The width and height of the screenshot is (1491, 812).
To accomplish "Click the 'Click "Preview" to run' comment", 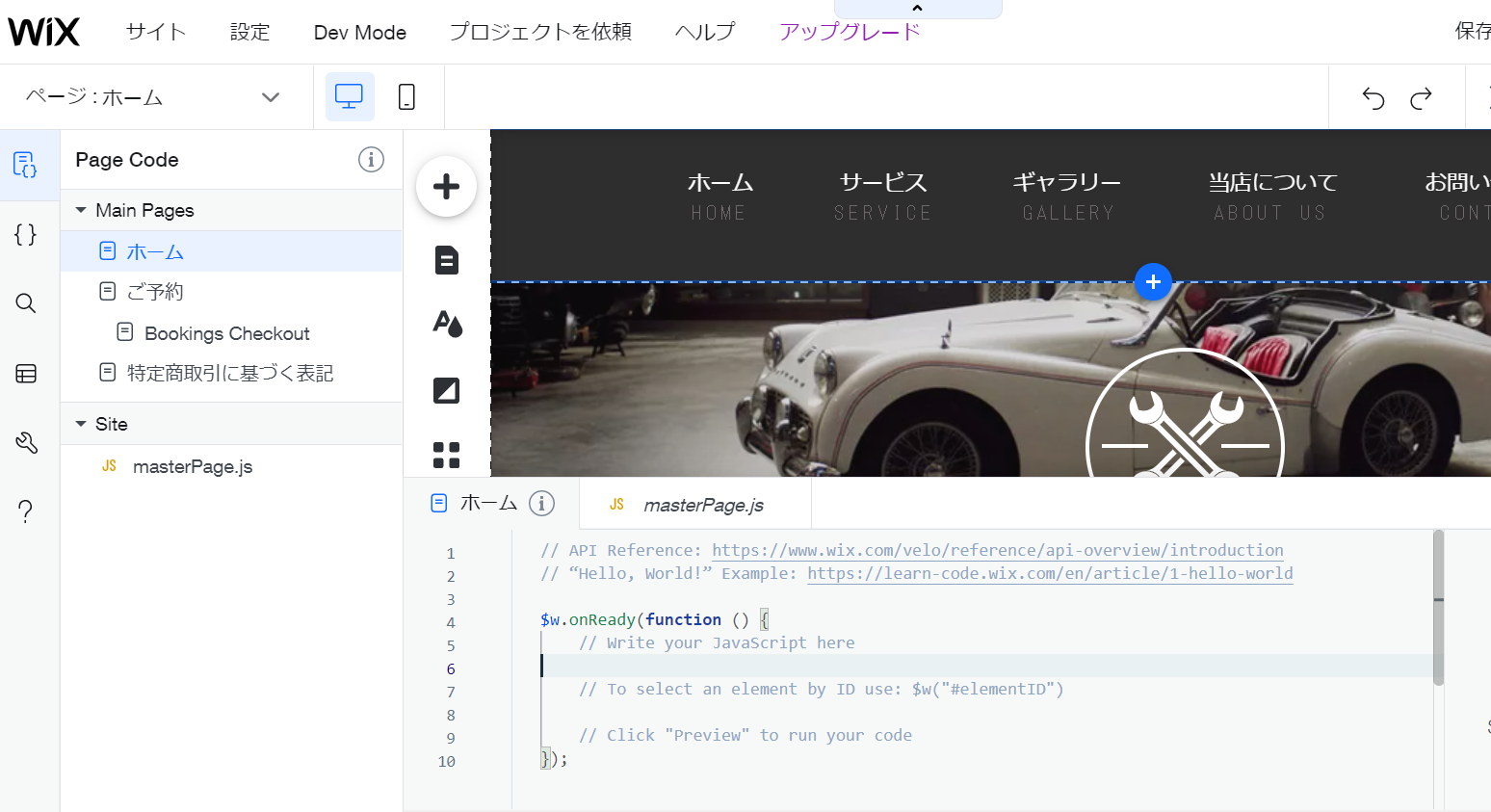I will coord(745,735).
